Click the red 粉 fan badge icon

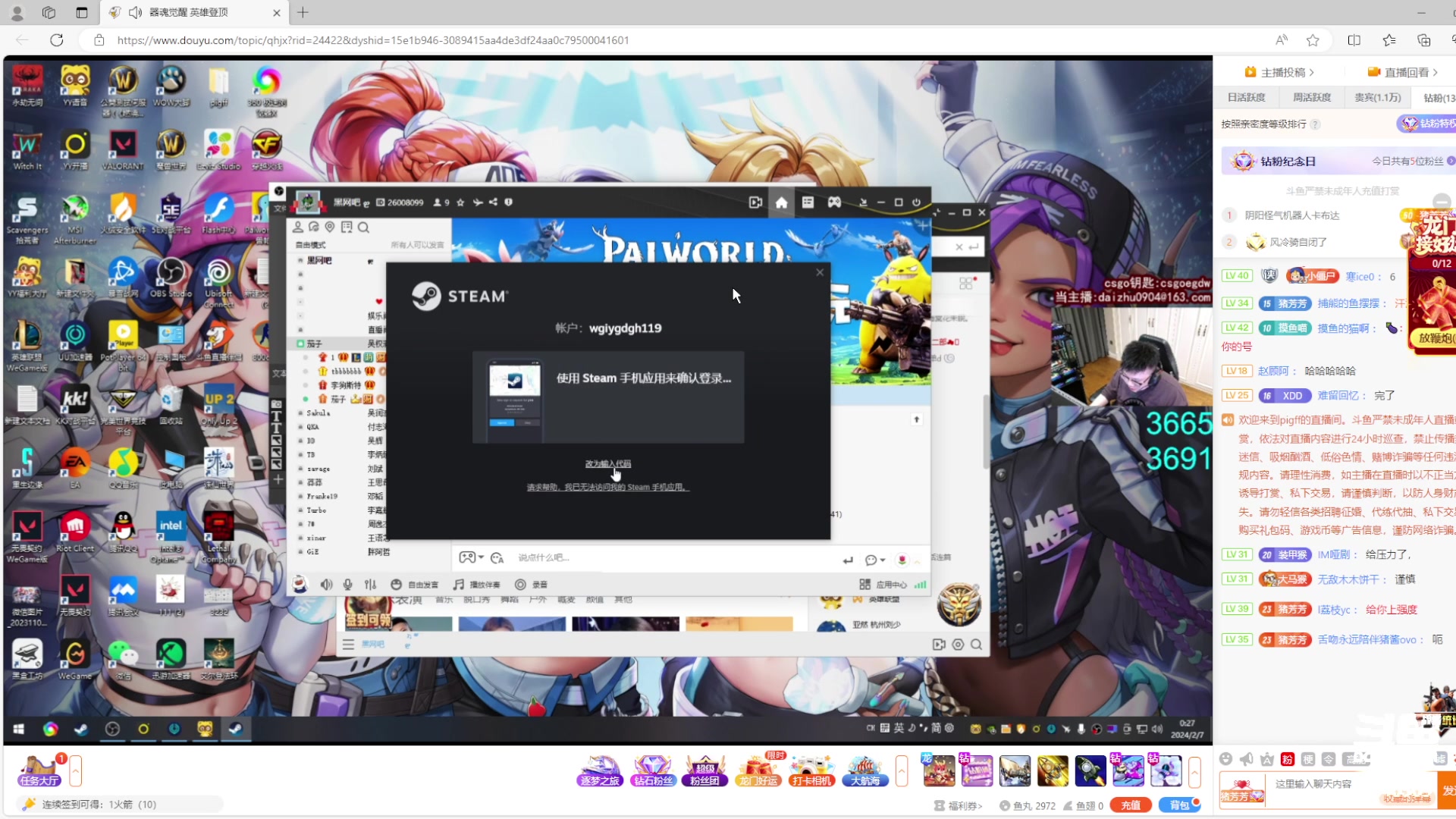[x=1288, y=759]
